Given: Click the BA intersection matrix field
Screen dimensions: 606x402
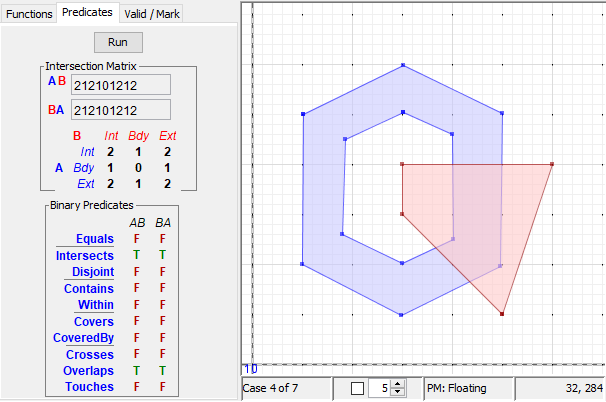Looking at the screenshot, I should click(x=121, y=110).
